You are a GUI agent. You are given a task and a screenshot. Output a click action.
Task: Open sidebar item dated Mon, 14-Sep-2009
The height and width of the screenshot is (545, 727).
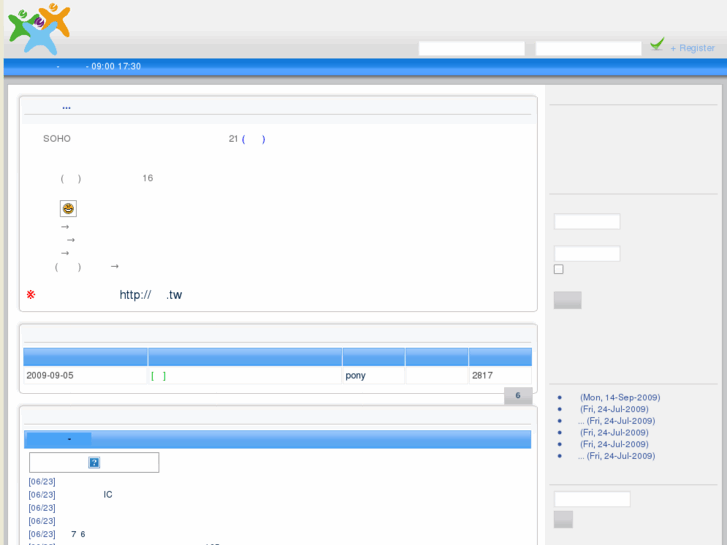[620, 397]
